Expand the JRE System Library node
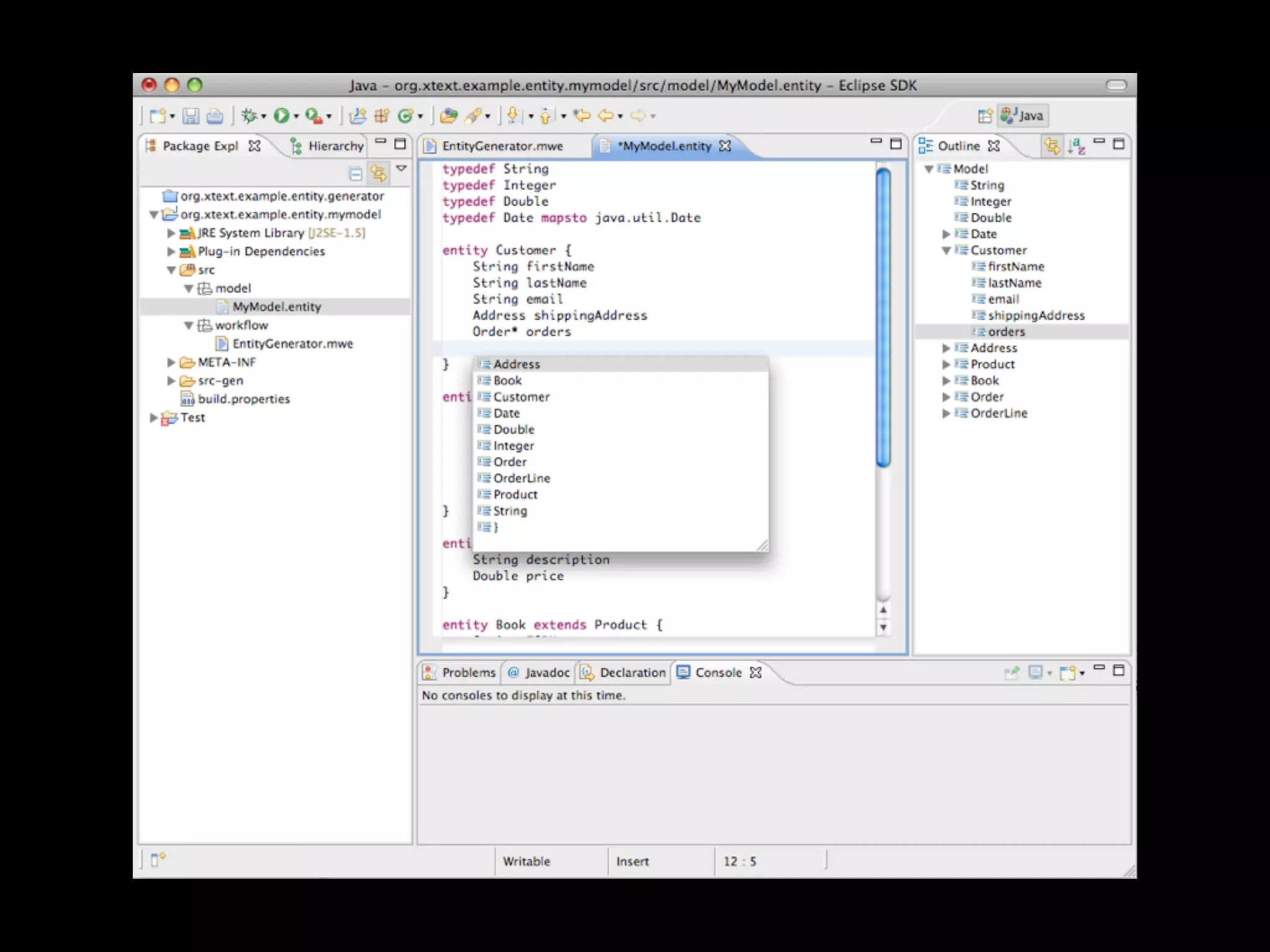The height and width of the screenshot is (952, 1270). [x=171, y=234]
